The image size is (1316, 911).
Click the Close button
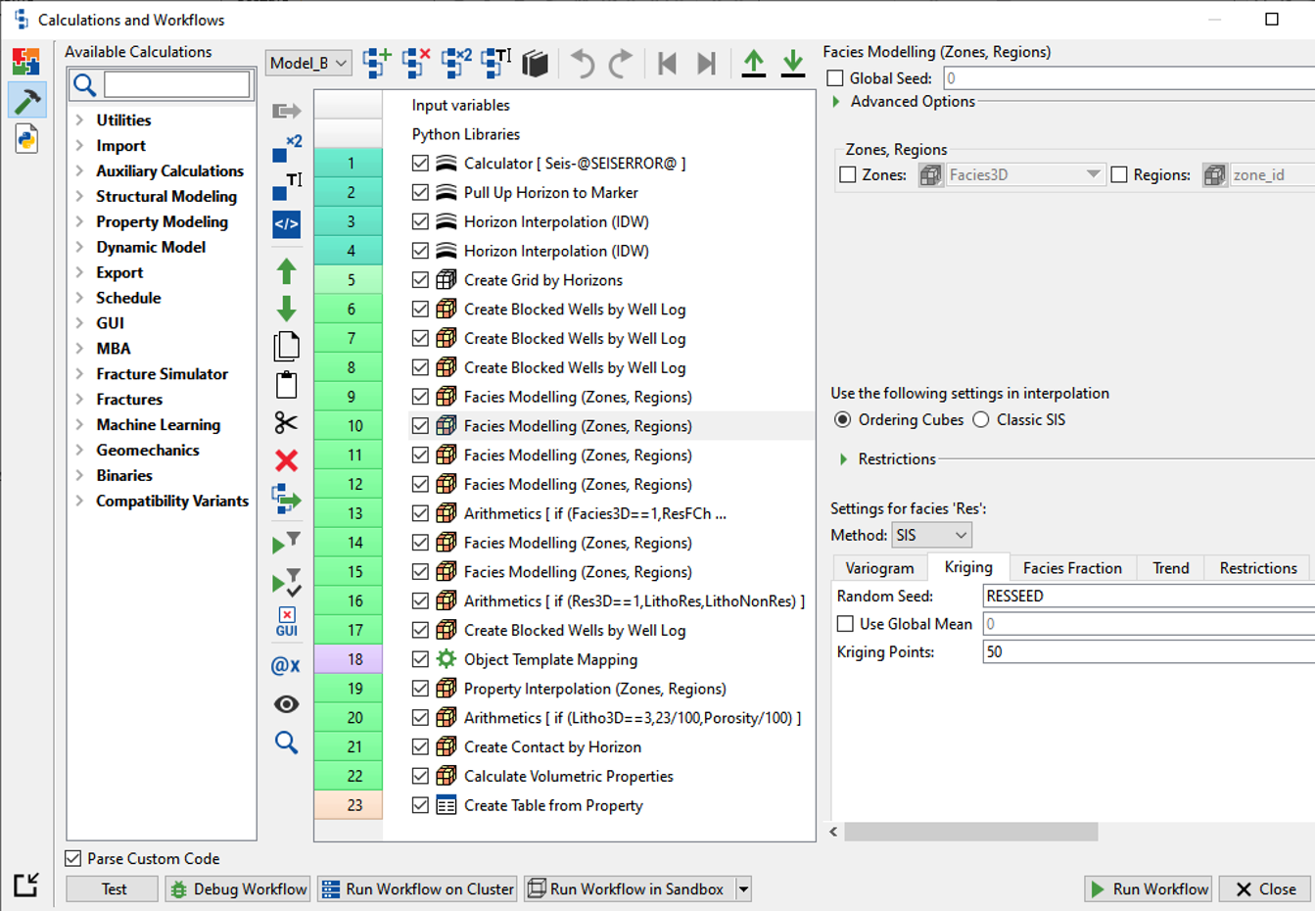[x=1265, y=889]
